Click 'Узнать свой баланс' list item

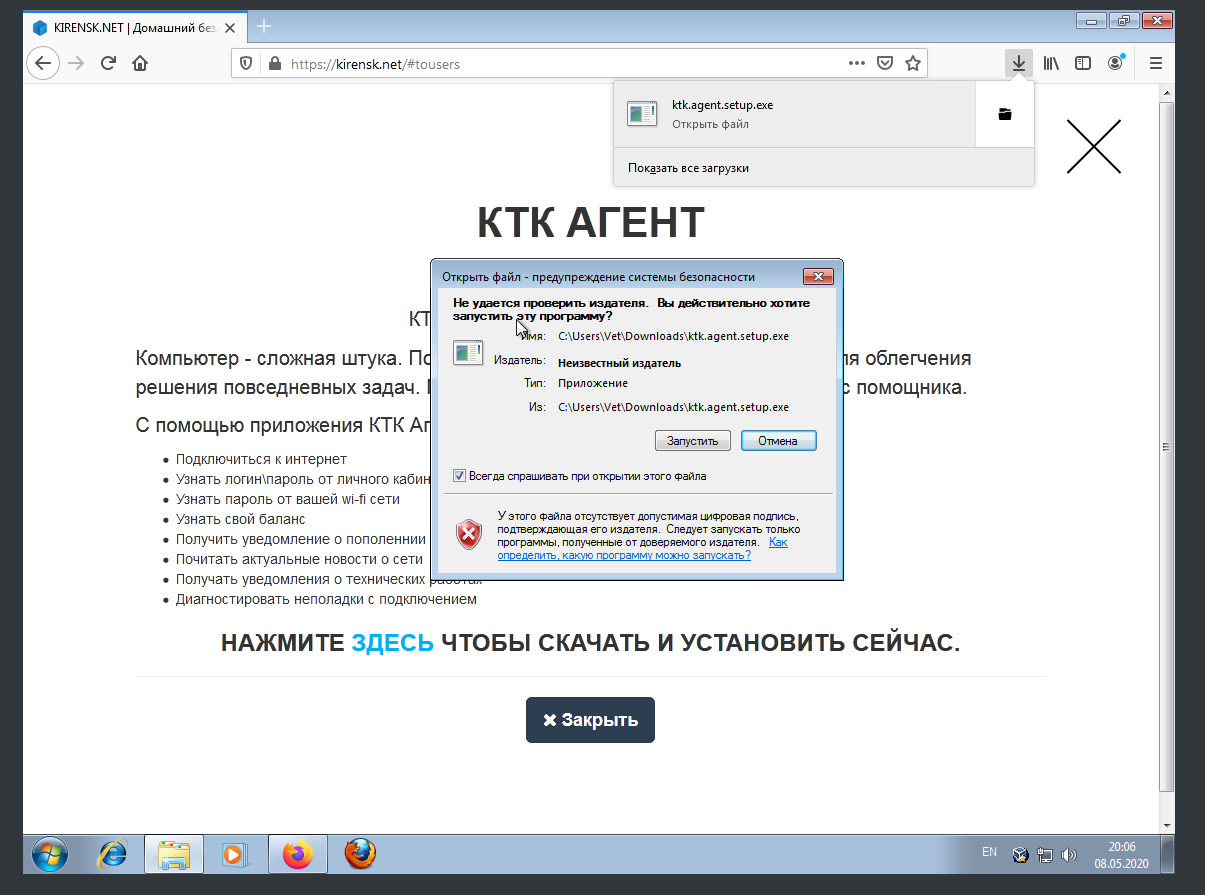pos(240,519)
